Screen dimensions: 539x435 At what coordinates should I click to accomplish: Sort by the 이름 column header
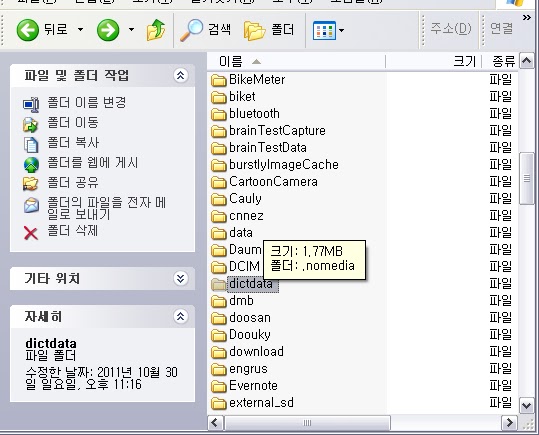coord(296,62)
